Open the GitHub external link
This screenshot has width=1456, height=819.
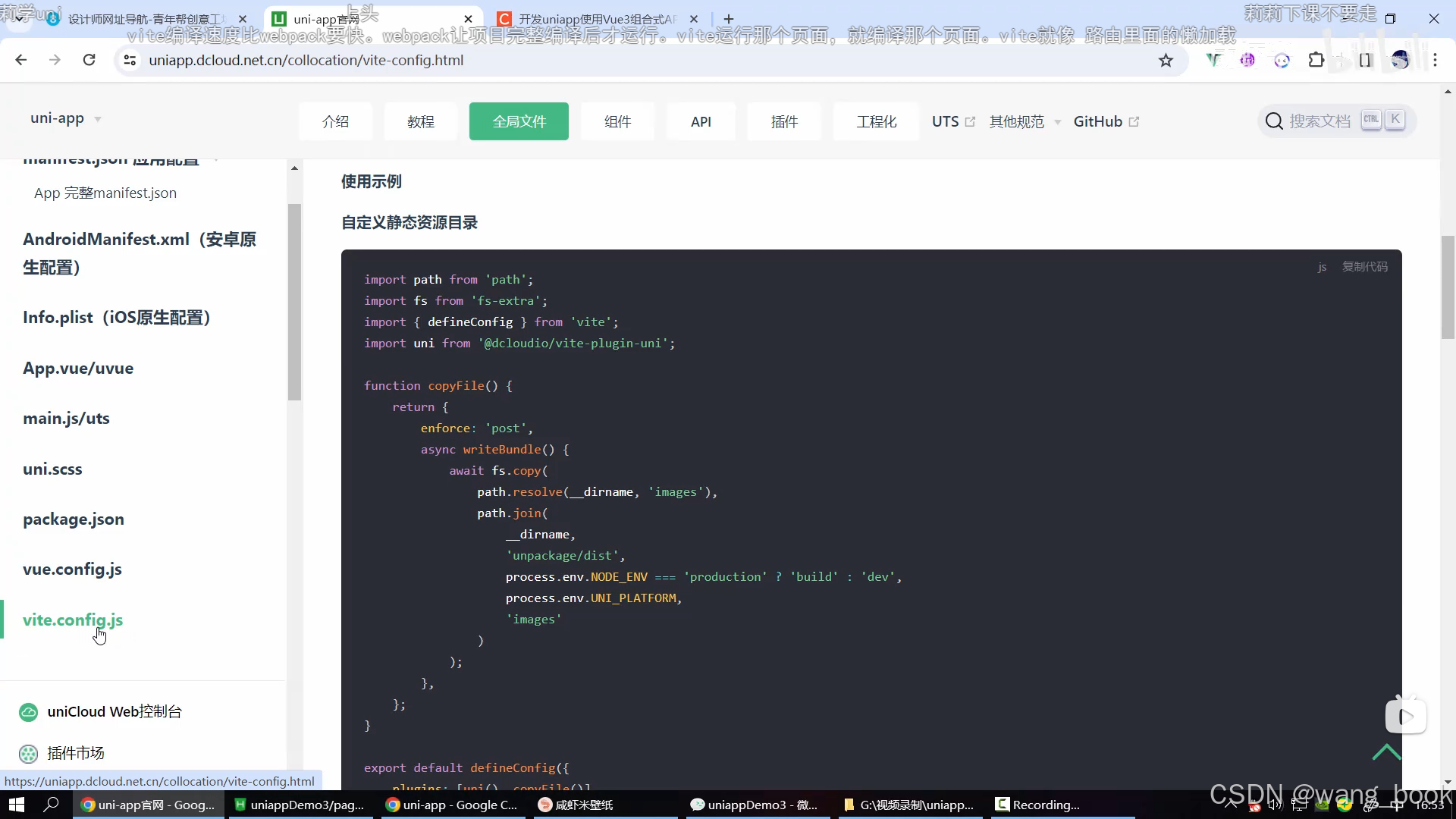tap(1106, 121)
